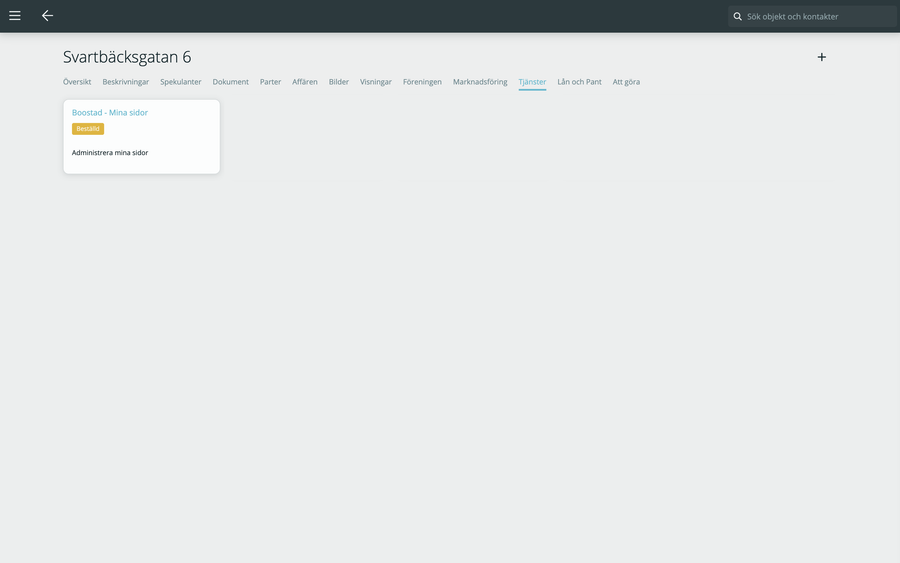Go back with the left arrow

[x=48, y=16]
